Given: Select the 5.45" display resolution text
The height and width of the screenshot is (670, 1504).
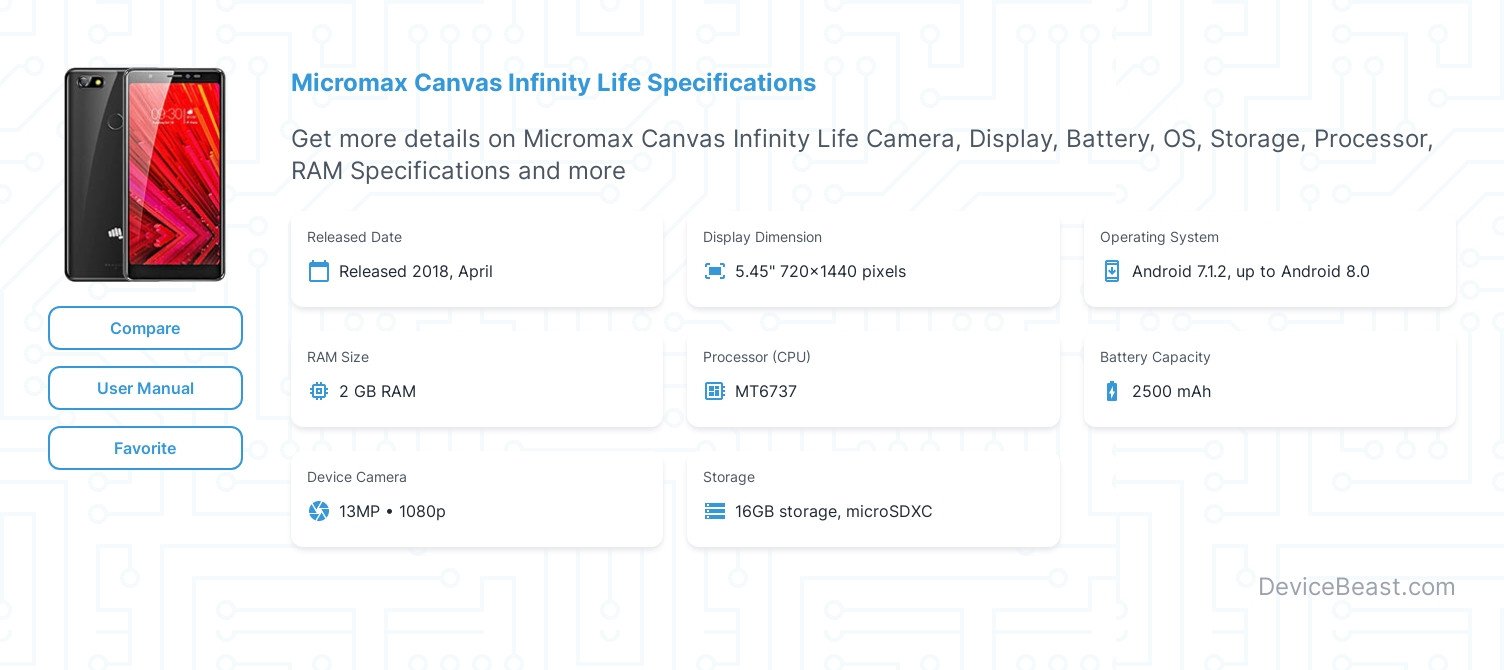Looking at the screenshot, I should pos(820,271).
